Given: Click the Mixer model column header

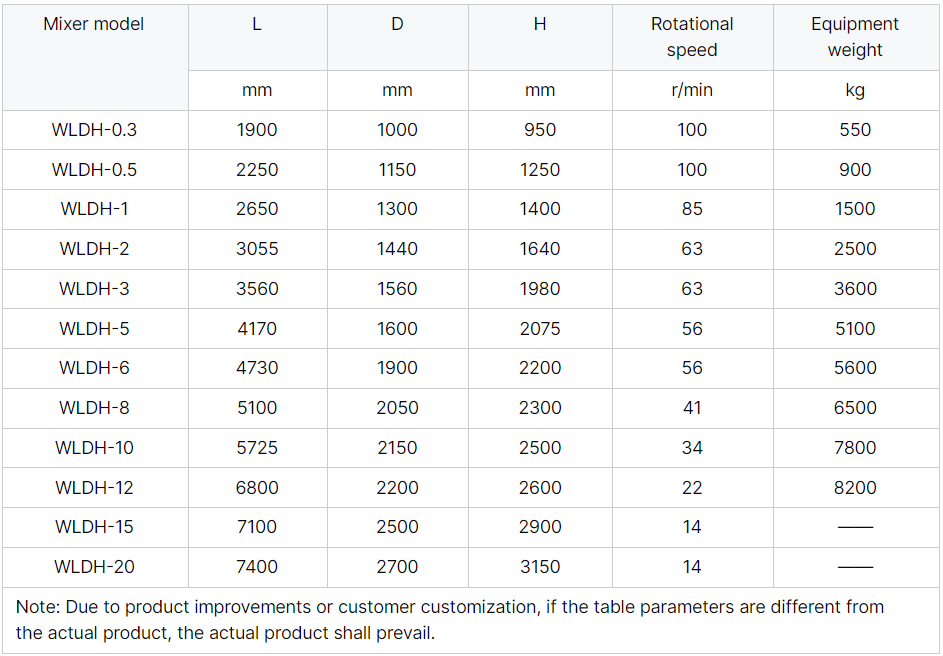Looking at the screenshot, I should [94, 24].
